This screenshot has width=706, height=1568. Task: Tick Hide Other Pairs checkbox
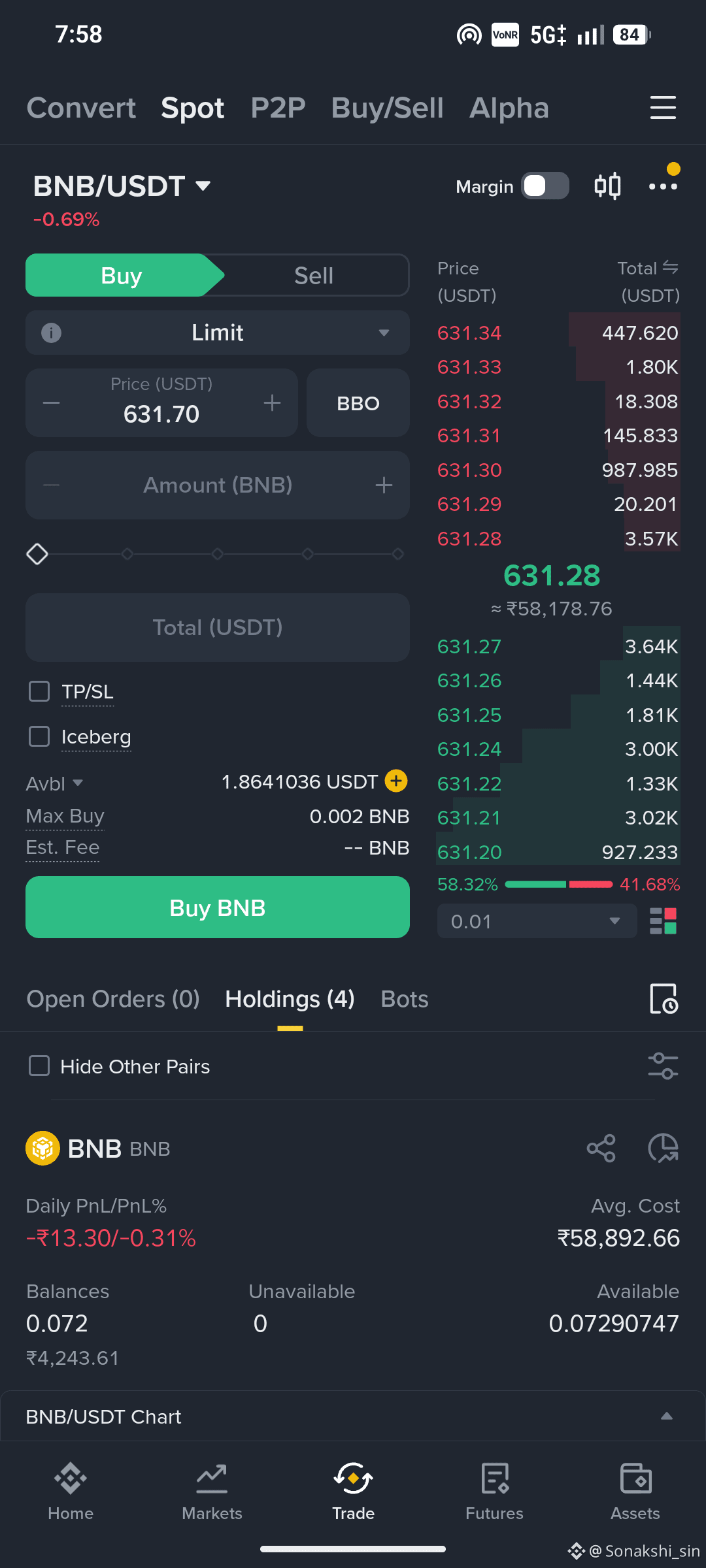tap(39, 1066)
